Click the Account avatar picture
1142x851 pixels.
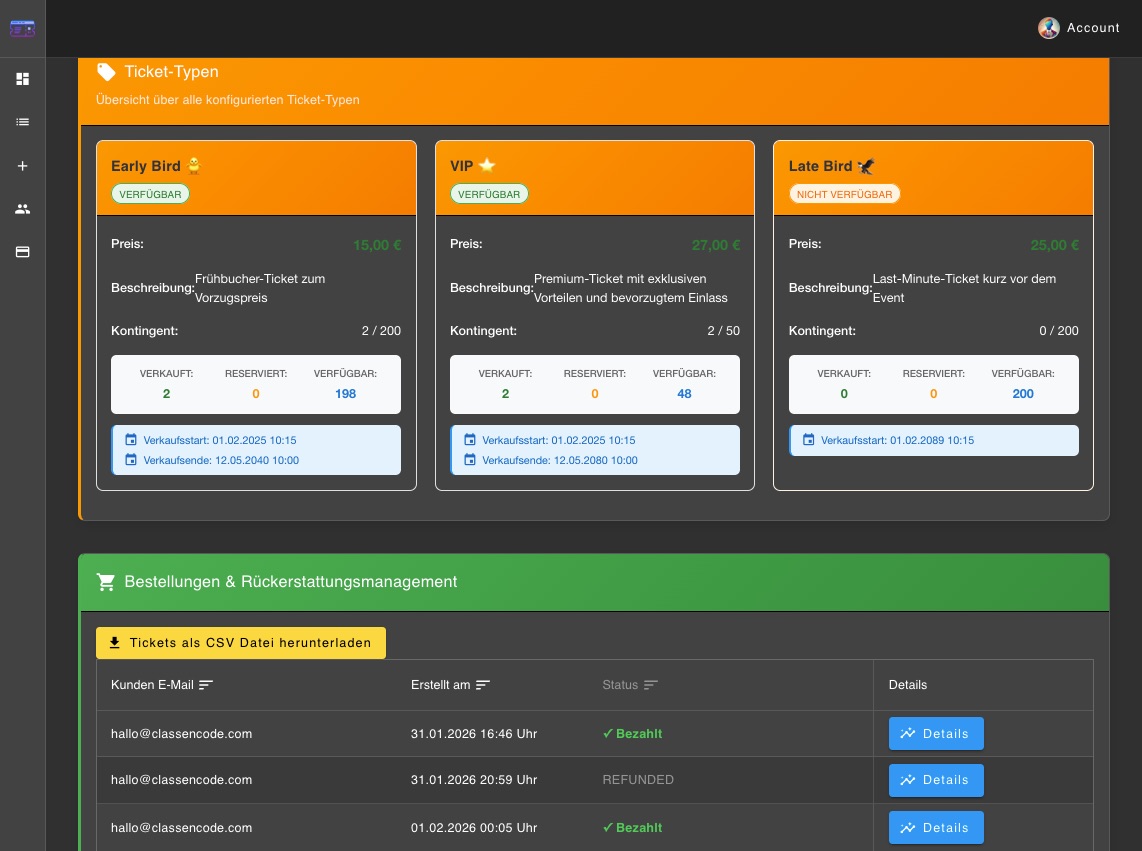[1048, 28]
